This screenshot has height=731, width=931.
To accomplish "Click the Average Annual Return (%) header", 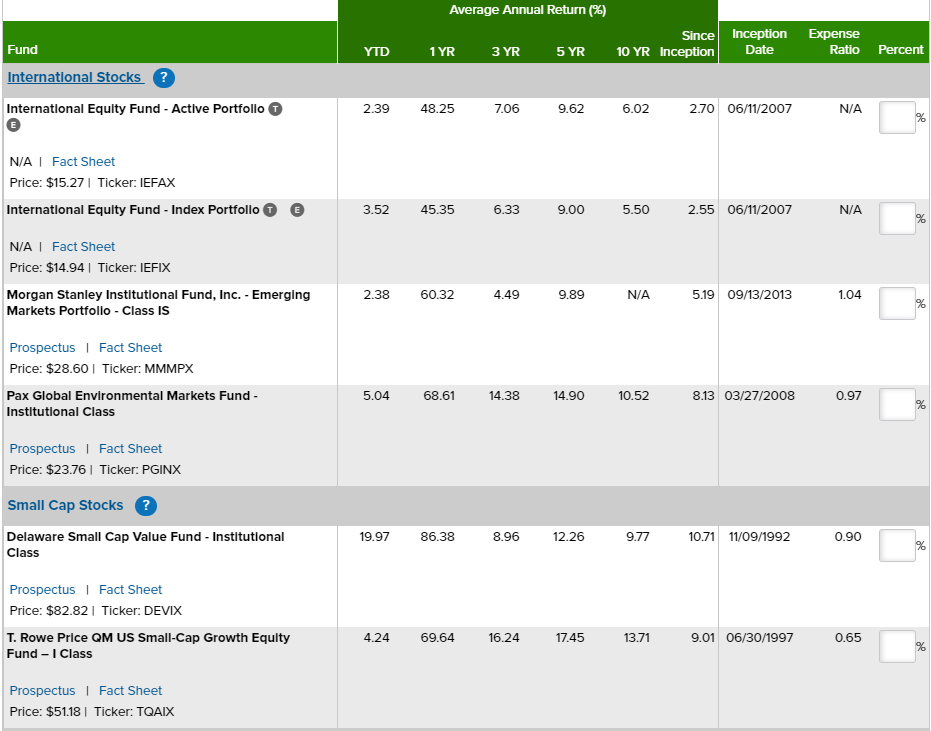I will (528, 10).
